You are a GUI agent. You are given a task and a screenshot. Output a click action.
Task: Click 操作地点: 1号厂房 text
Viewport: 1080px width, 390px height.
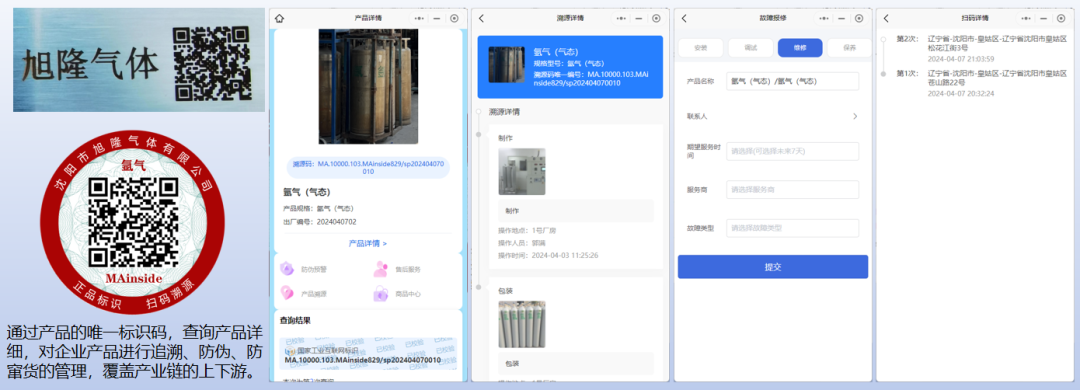pyautogui.click(x=527, y=231)
